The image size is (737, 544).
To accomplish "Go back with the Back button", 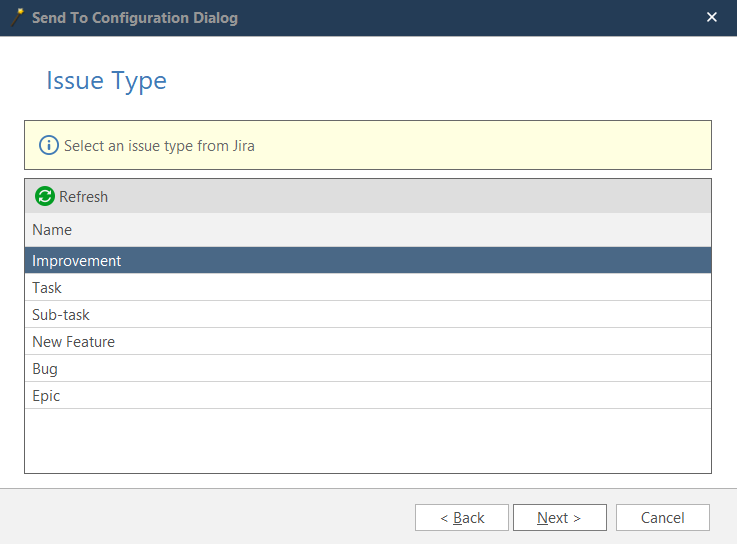I will pos(462,518).
